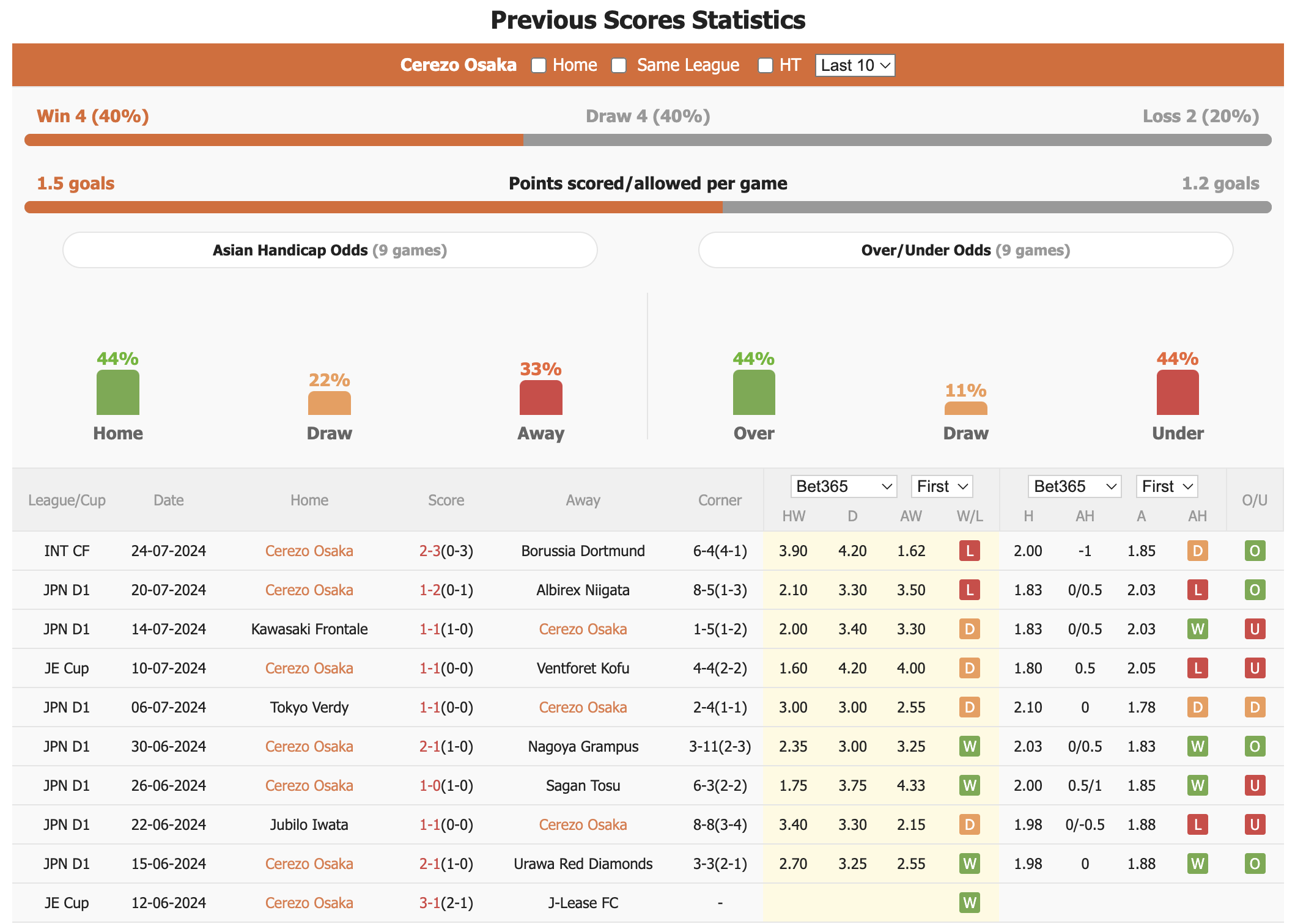Click the O/U column header
The image size is (1295, 924).
1255,500
